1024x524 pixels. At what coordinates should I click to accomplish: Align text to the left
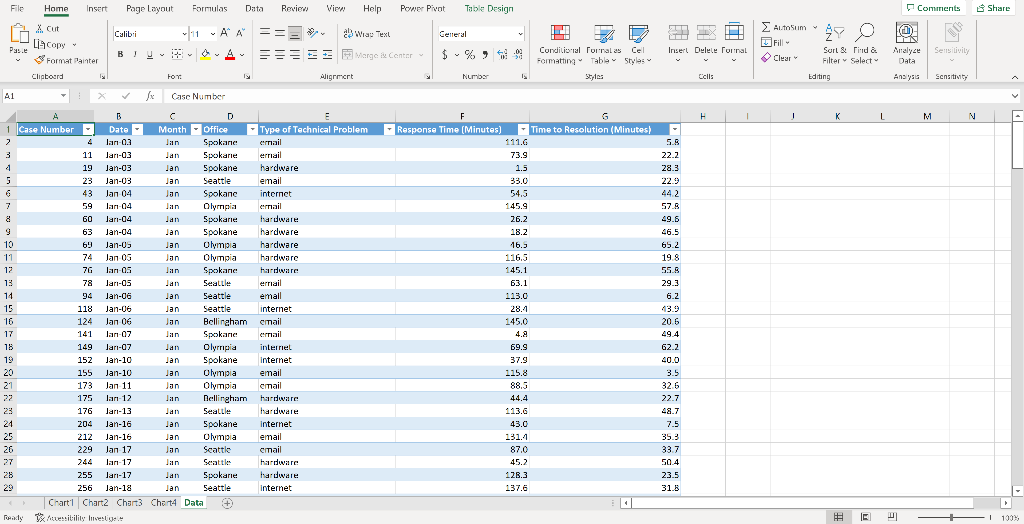point(264,55)
